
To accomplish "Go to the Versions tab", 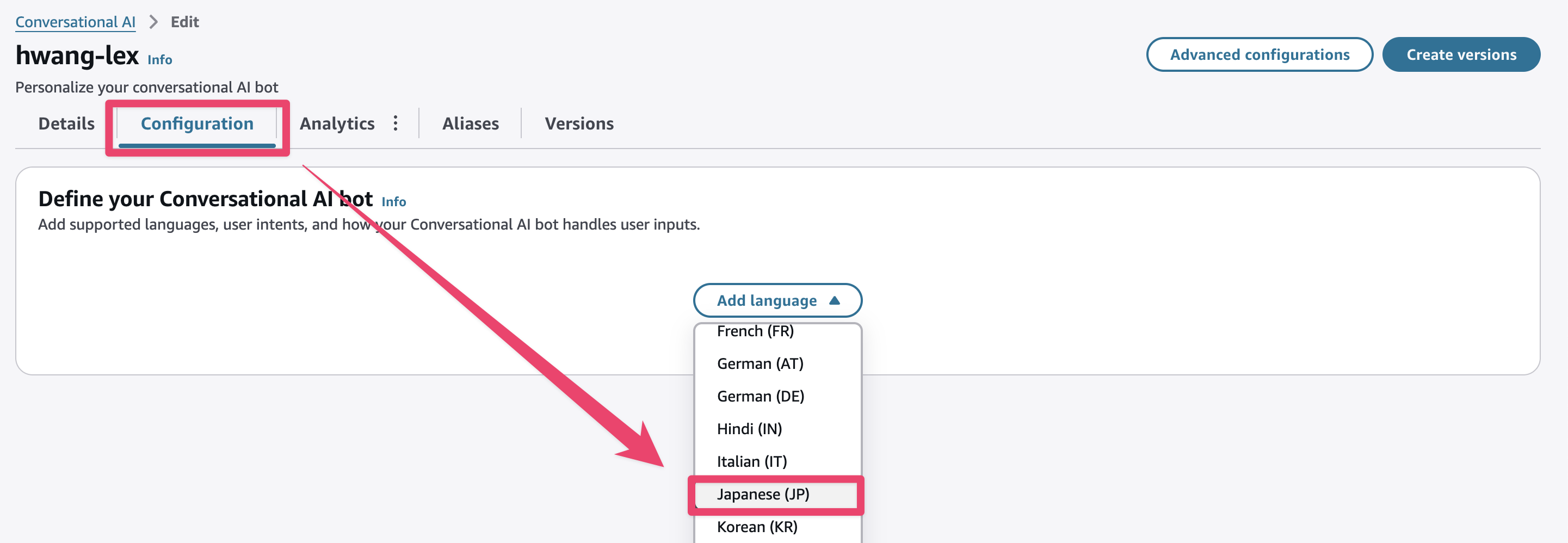I will [579, 124].
